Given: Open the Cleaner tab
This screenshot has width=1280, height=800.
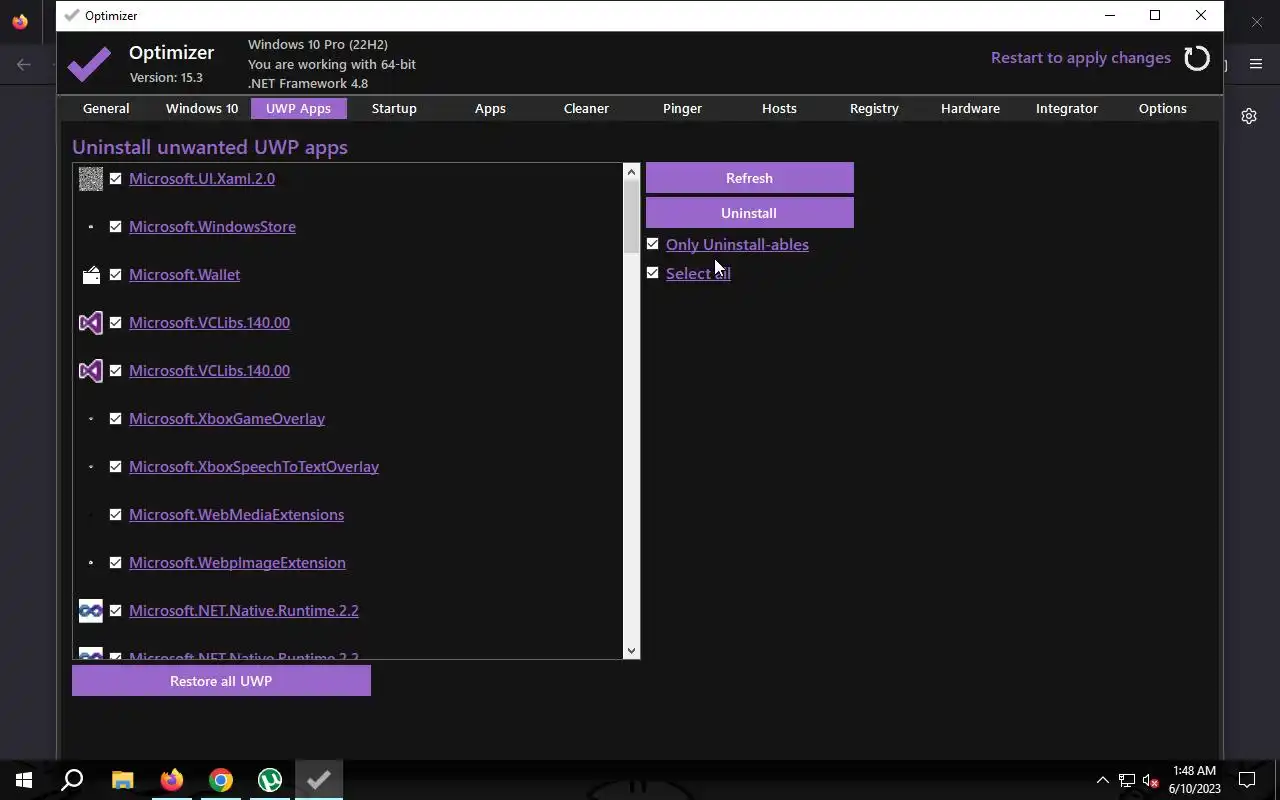Looking at the screenshot, I should (x=586, y=108).
